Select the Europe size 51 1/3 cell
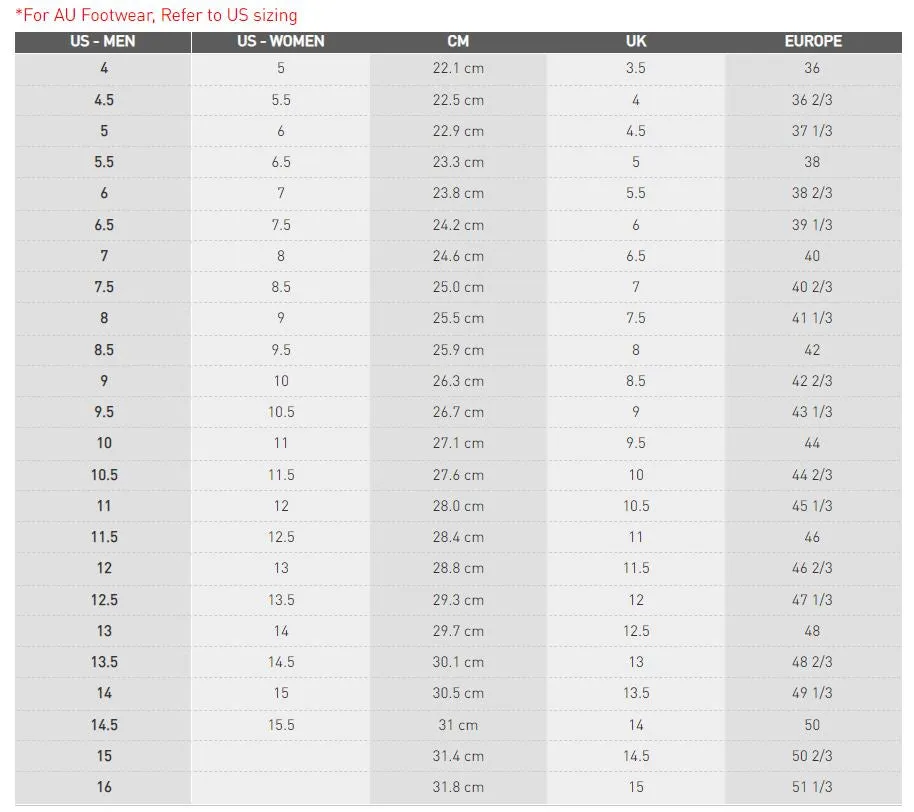 [812, 787]
